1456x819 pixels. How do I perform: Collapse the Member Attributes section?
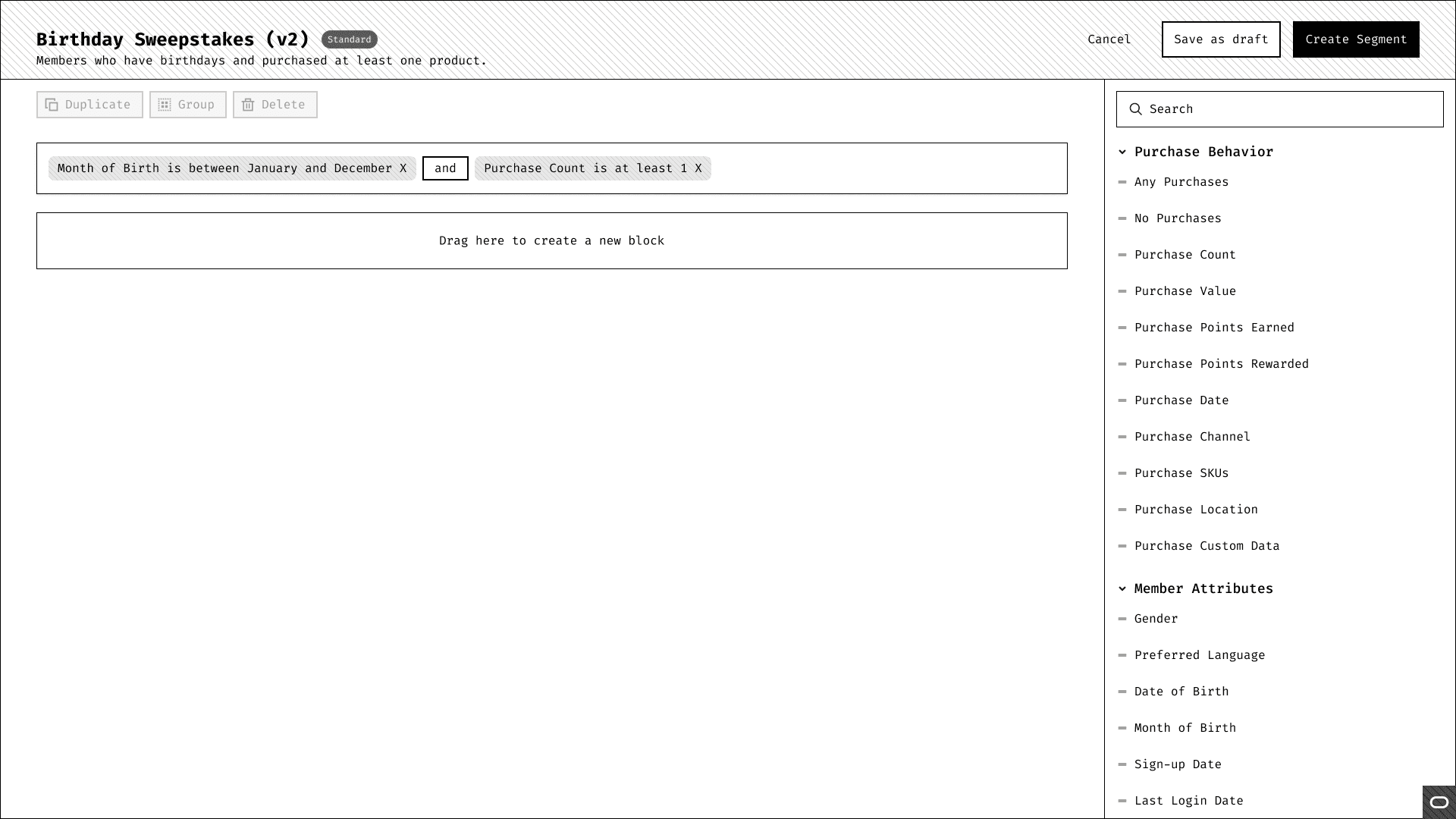tap(1122, 588)
